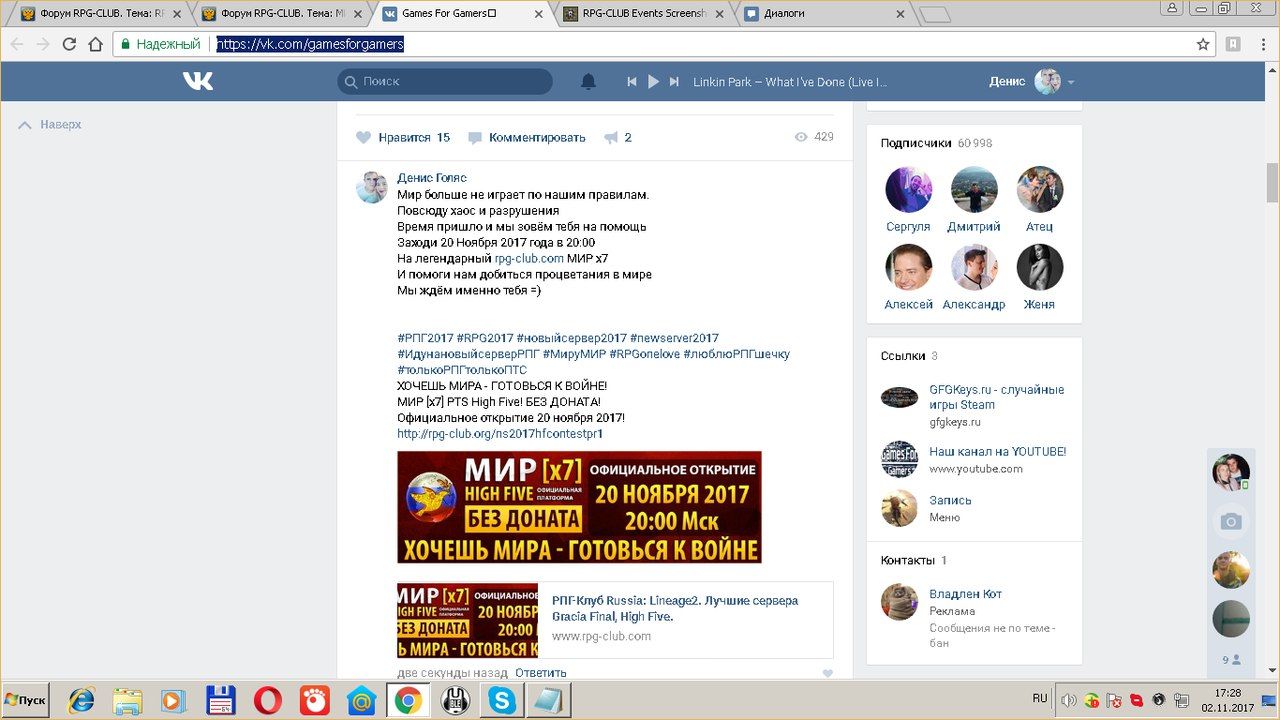Go to the Chrome home page button
This screenshot has width=1280, height=720.
[95, 44]
